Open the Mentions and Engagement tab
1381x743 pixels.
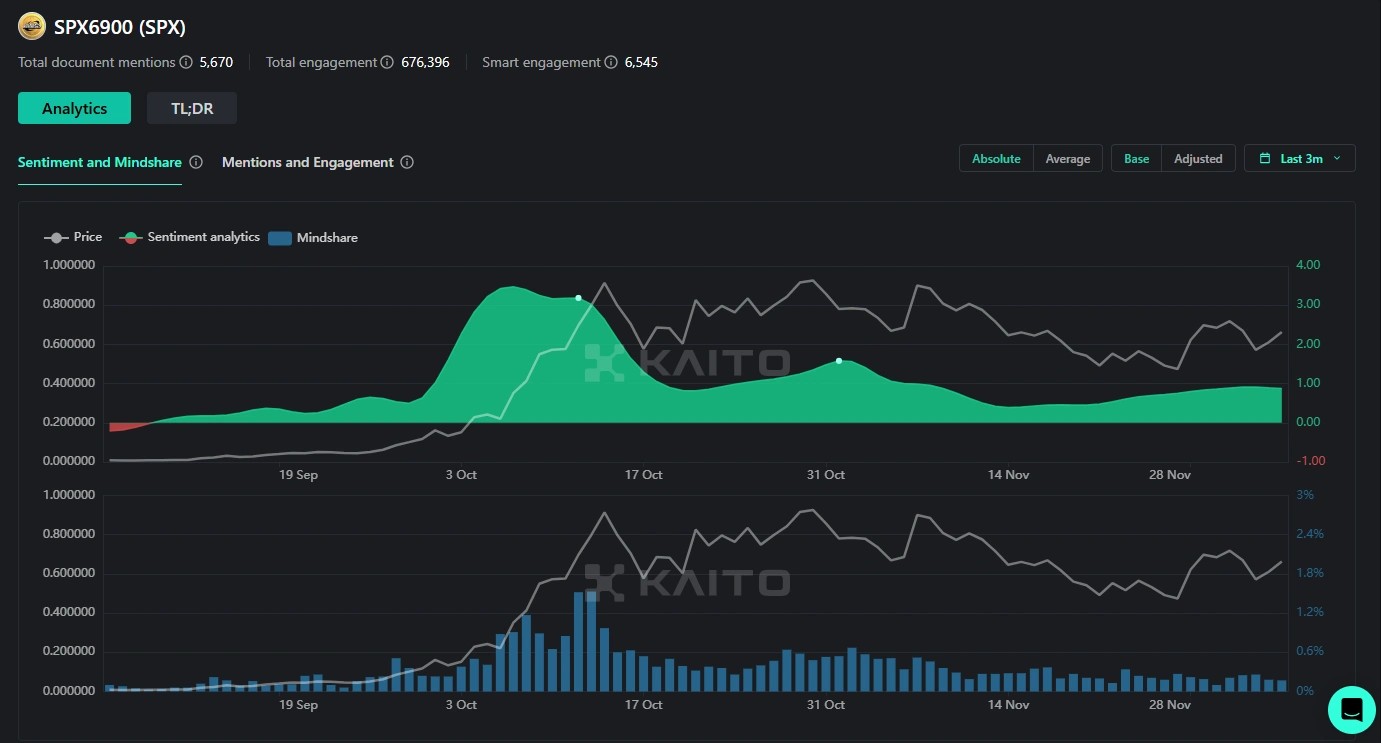point(307,162)
